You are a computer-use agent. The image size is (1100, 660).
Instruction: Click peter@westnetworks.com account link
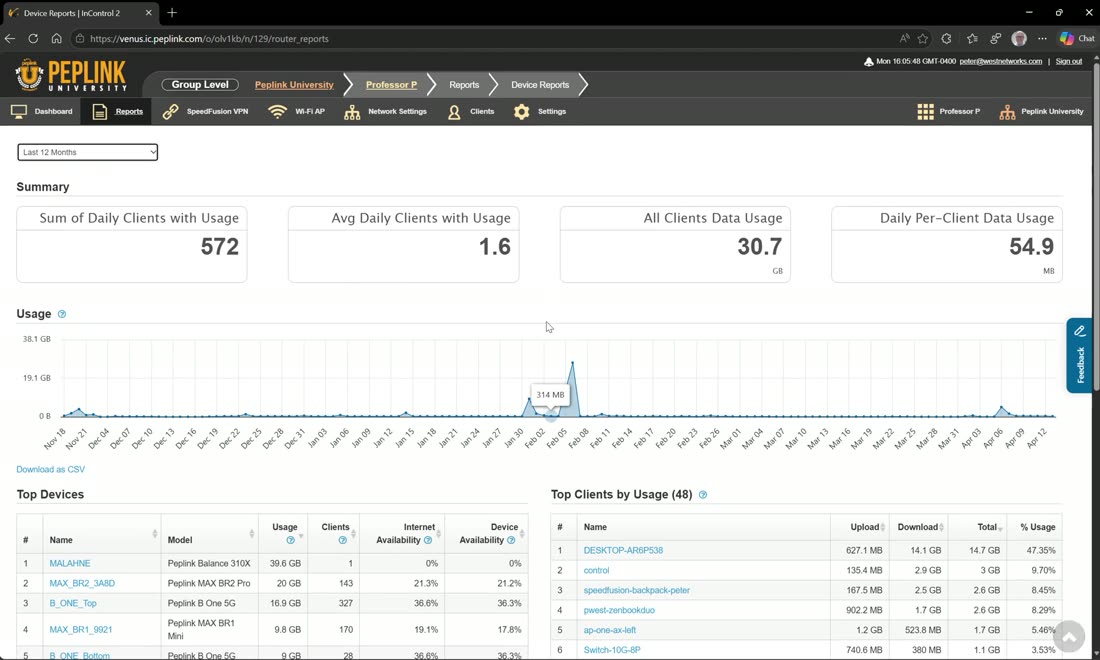pyautogui.click(x=1000, y=61)
